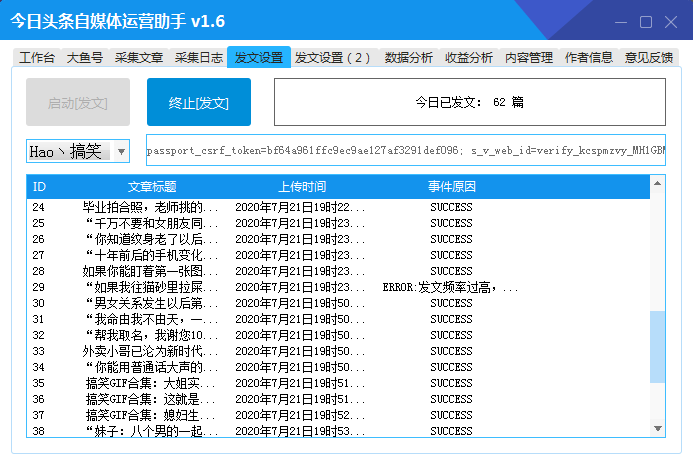Click the 事件原因 column header
The width and height of the screenshot is (693, 465).
(x=452, y=187)
